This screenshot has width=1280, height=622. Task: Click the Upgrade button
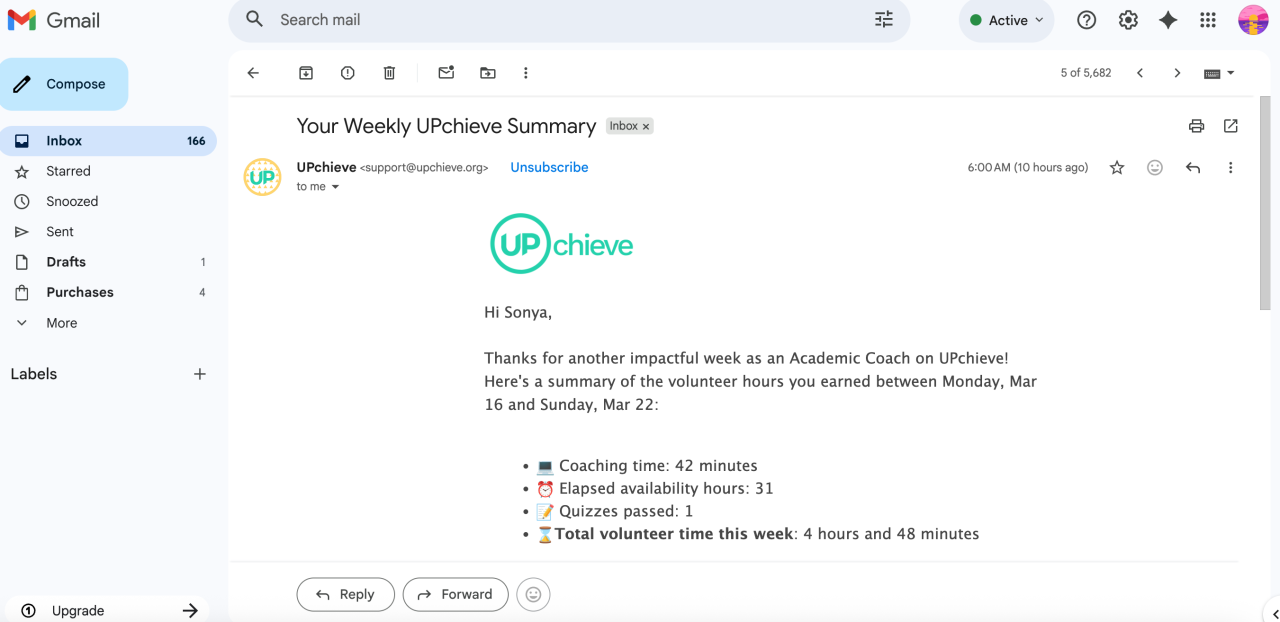[x=108, y=610]
